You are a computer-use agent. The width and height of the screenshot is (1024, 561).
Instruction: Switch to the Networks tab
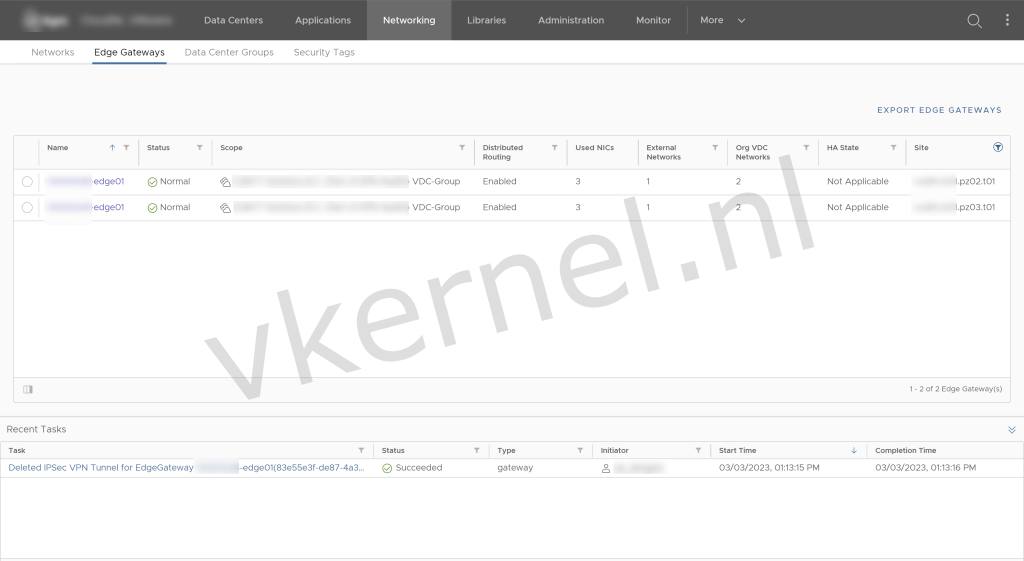[52, 52]
